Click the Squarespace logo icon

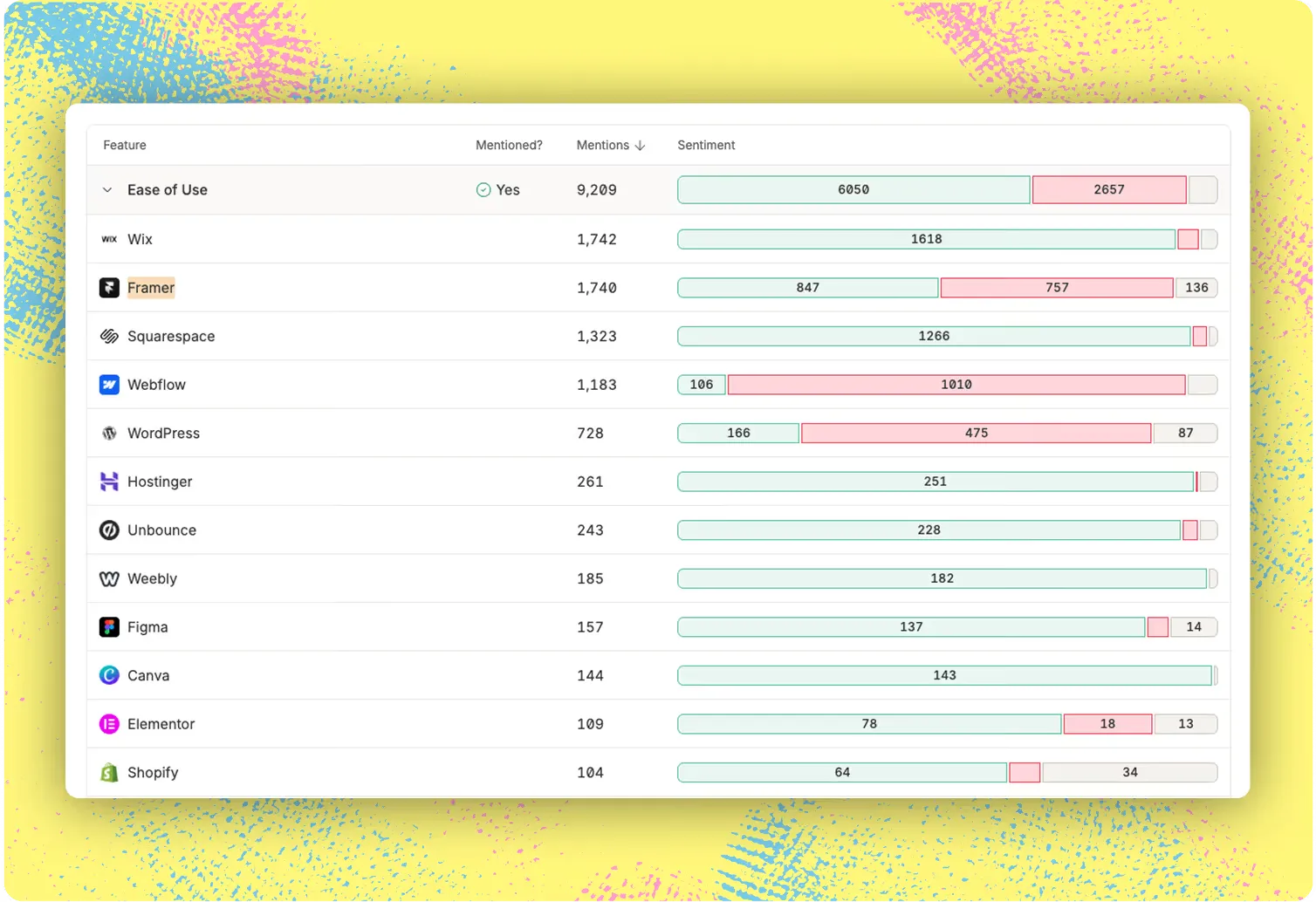pos(109,336)
